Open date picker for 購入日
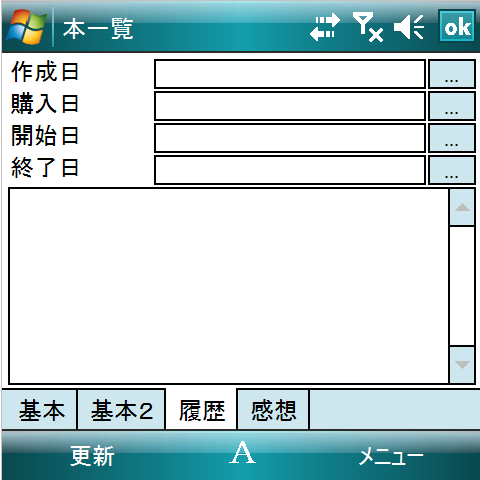The height and width of the screenshot is (480, 480). tap(452, 106)
